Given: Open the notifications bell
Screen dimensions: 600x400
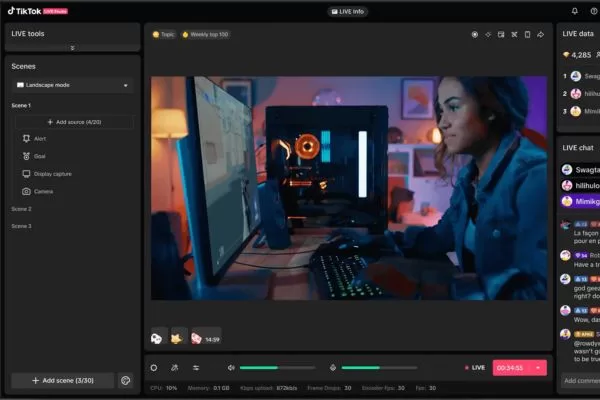Looking at the screenshot, I should (575, 11).
